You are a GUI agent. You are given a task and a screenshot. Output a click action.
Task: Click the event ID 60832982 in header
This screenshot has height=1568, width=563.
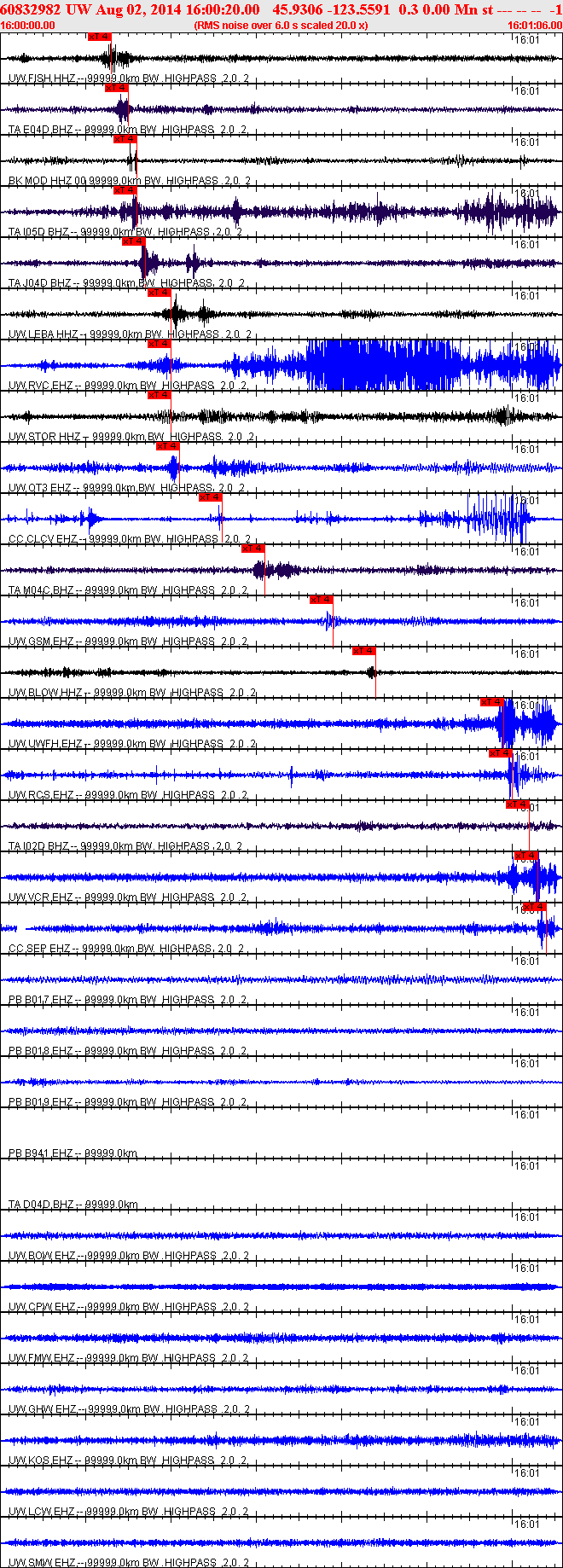[x=29, y=9]
